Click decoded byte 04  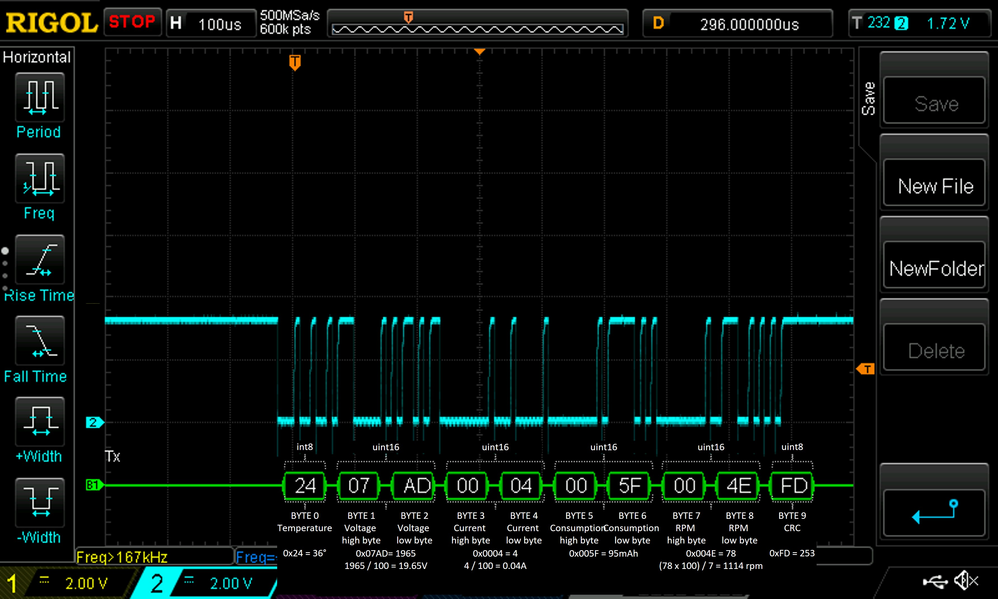pyautogui.click(x=521, y=486)
